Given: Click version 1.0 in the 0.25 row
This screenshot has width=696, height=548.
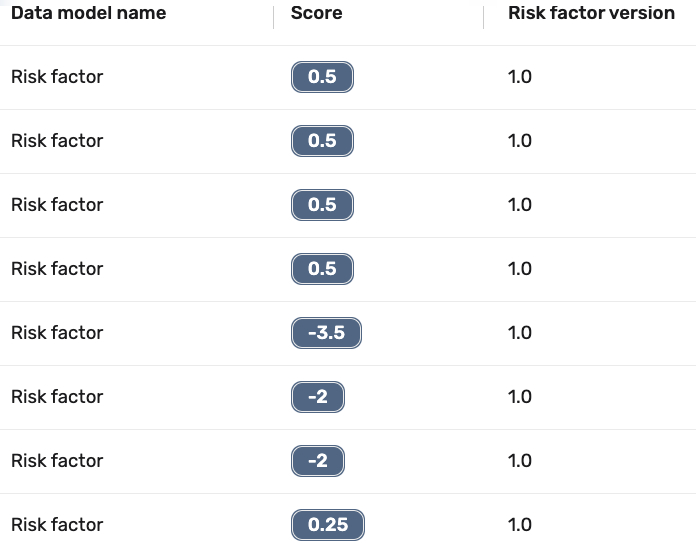Looking at the screenshot, I should [x=520, y=525].
